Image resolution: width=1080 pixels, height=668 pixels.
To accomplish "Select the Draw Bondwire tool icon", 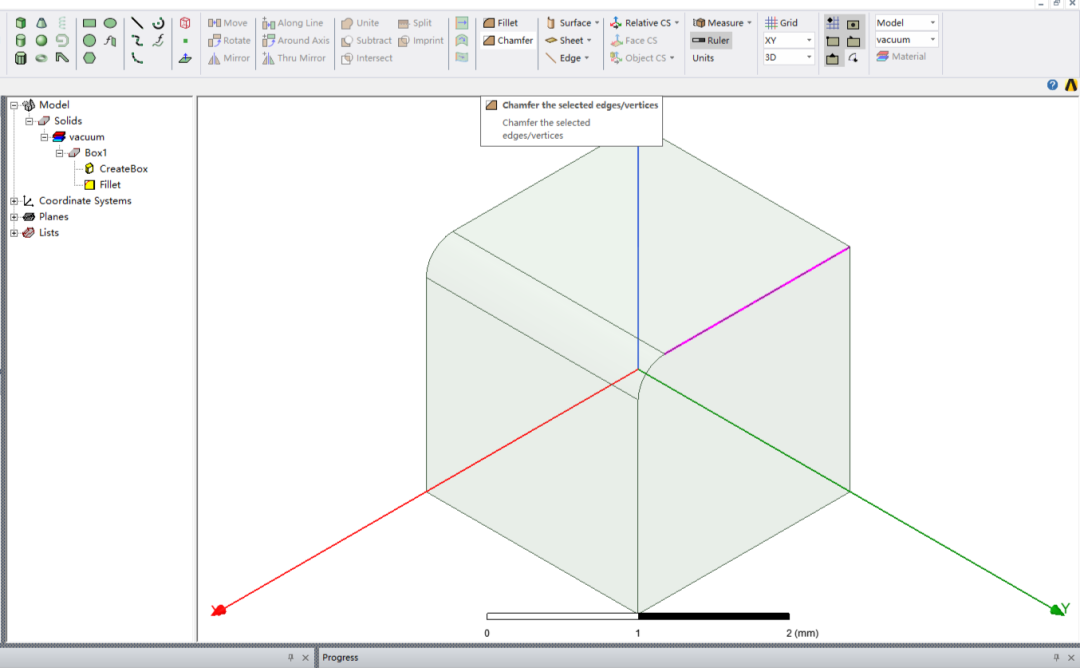I will [x=62, y=58].
